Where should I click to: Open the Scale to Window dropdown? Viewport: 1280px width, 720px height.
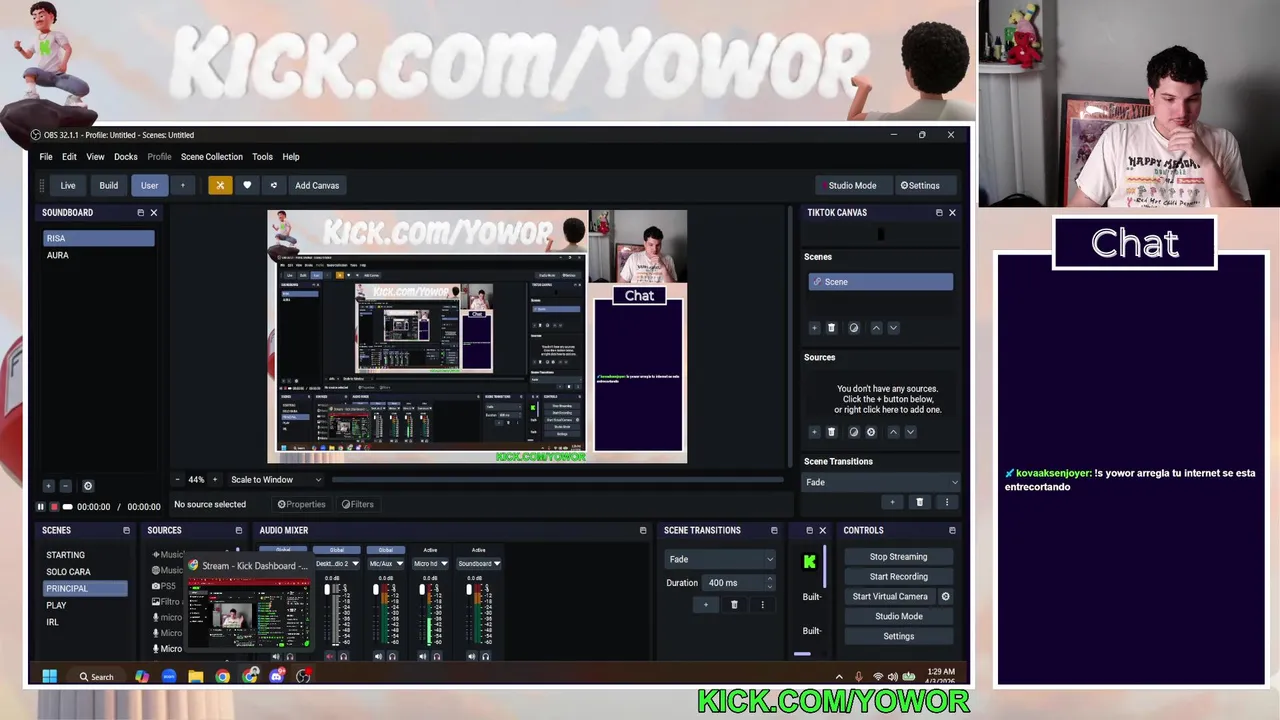click(276, 480)
